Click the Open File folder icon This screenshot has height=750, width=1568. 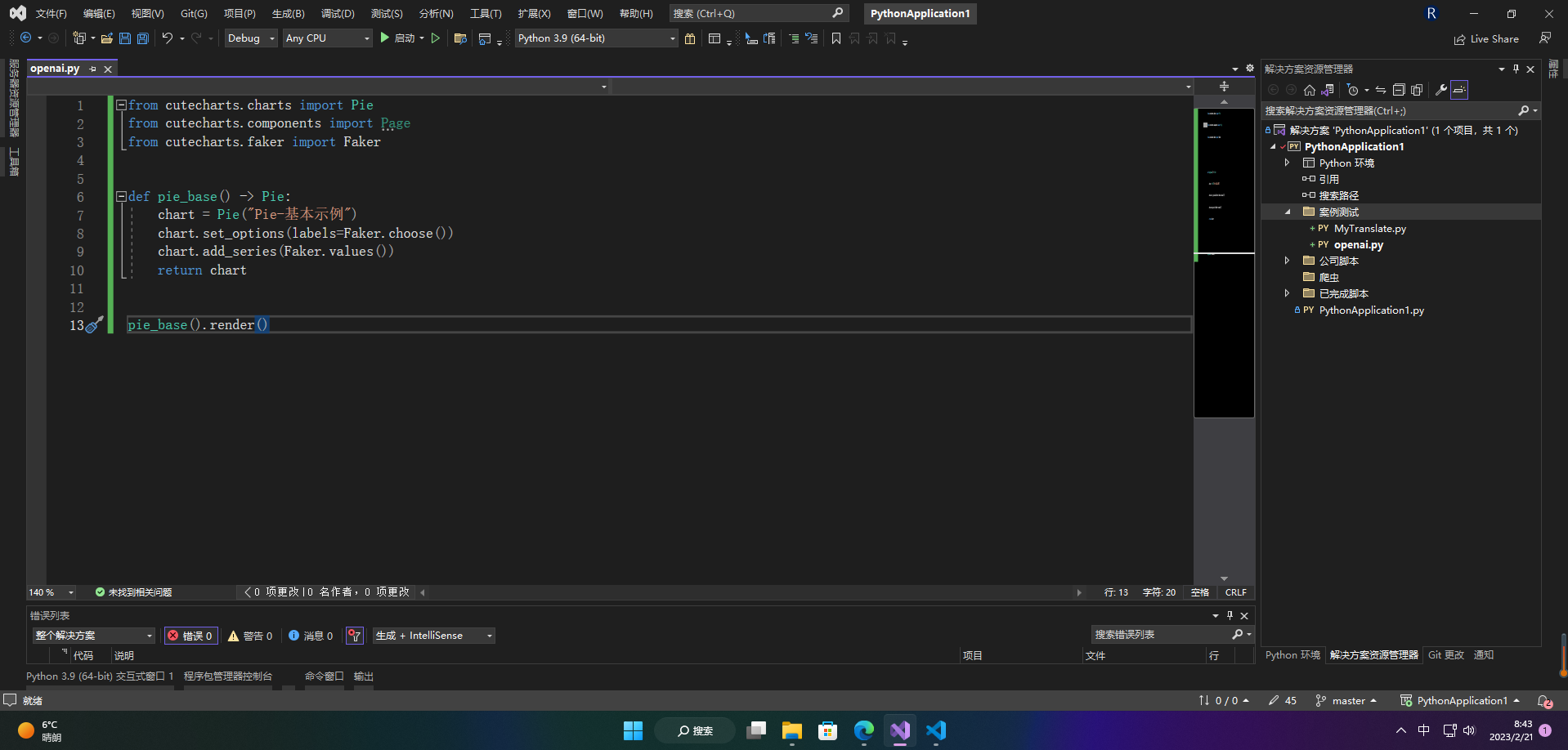pyautogui.click(x=107, y=38)
